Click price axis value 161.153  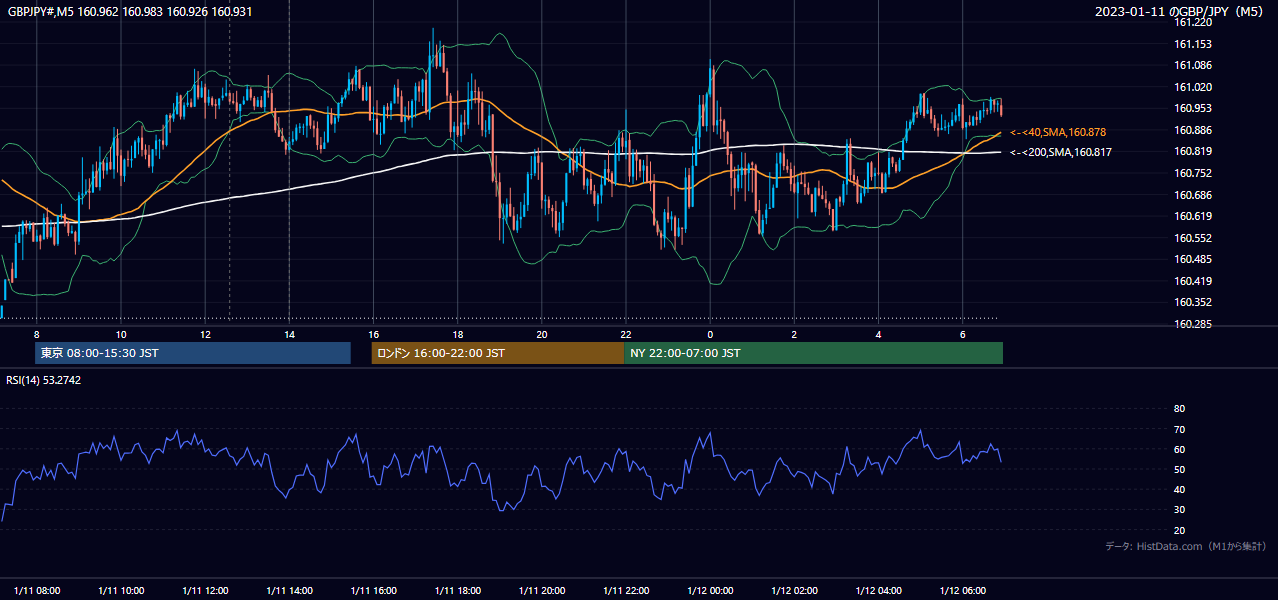click(x=1192, y=44)
